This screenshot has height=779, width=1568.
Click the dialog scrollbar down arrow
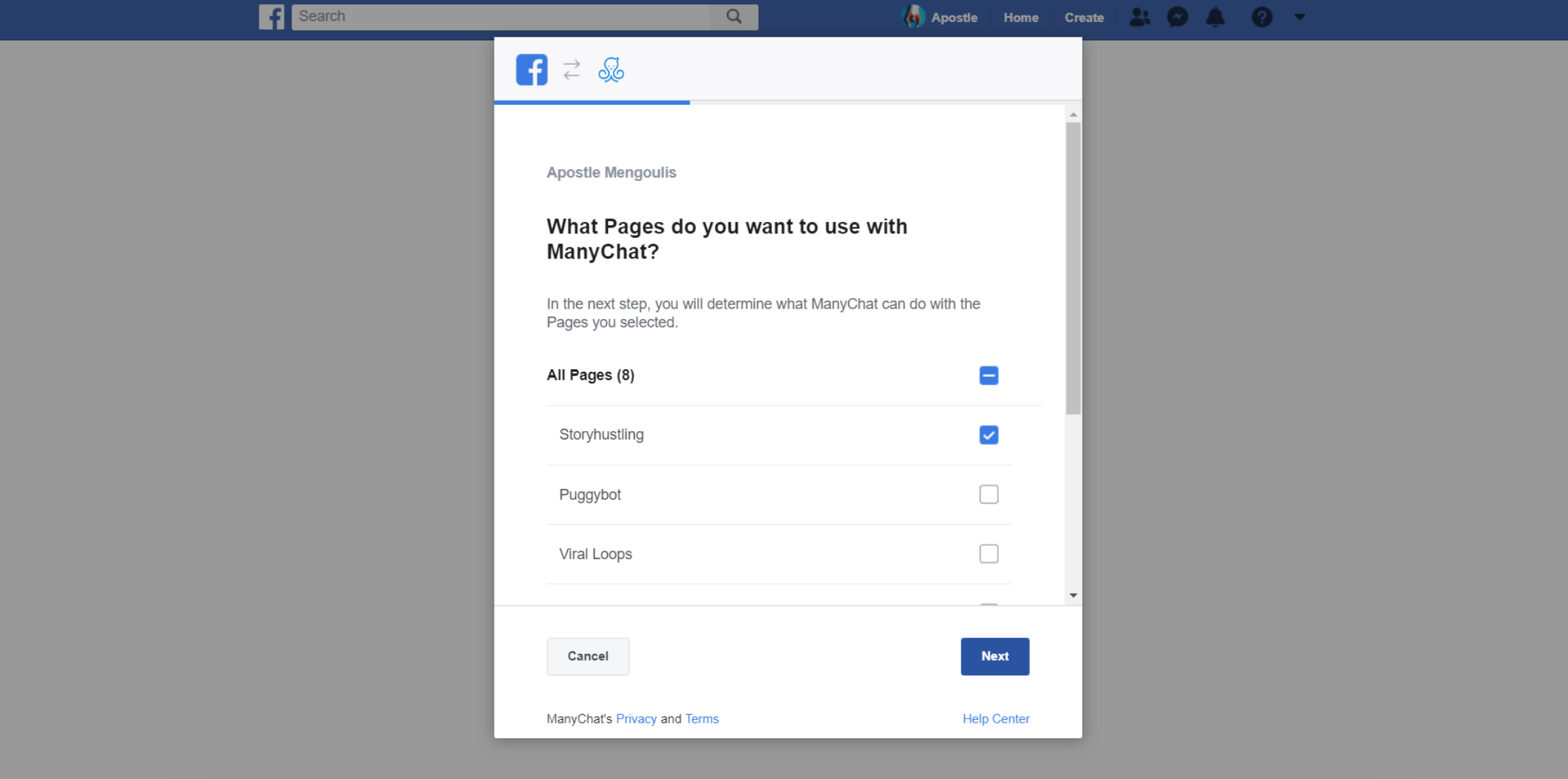click(x=1073, y=596)
